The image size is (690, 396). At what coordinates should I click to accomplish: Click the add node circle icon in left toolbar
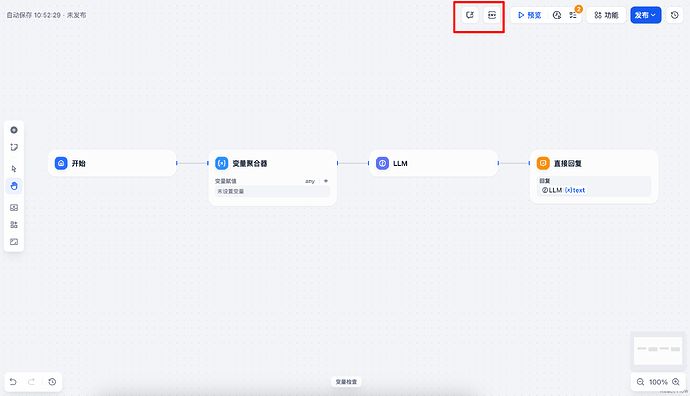[x=14, y=130]
